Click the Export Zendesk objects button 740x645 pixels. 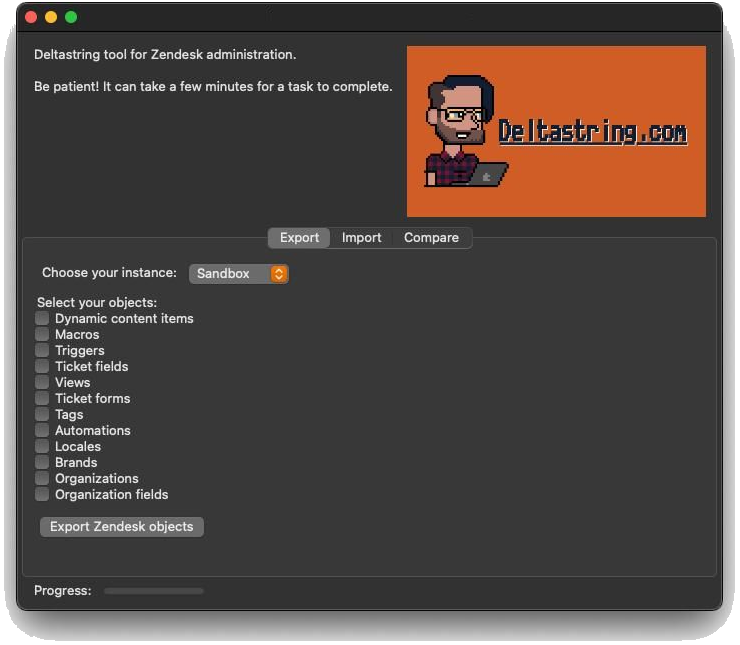tap(122, 527)
